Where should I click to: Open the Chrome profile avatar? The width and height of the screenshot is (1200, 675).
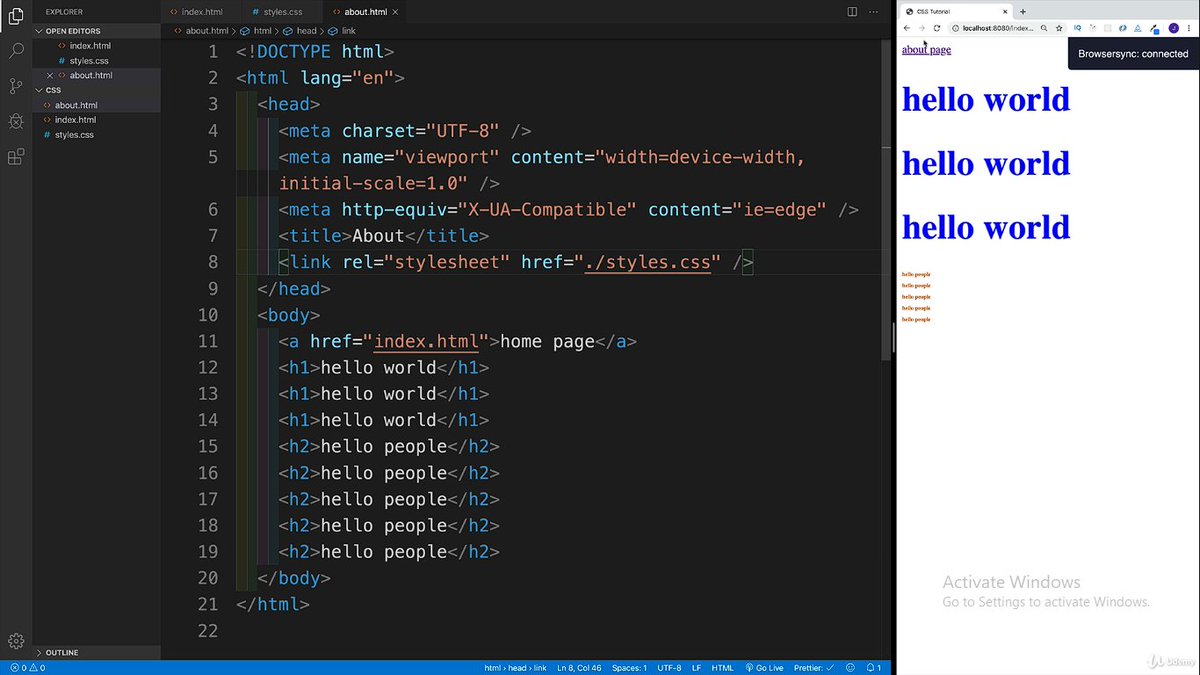(1173, 28)
